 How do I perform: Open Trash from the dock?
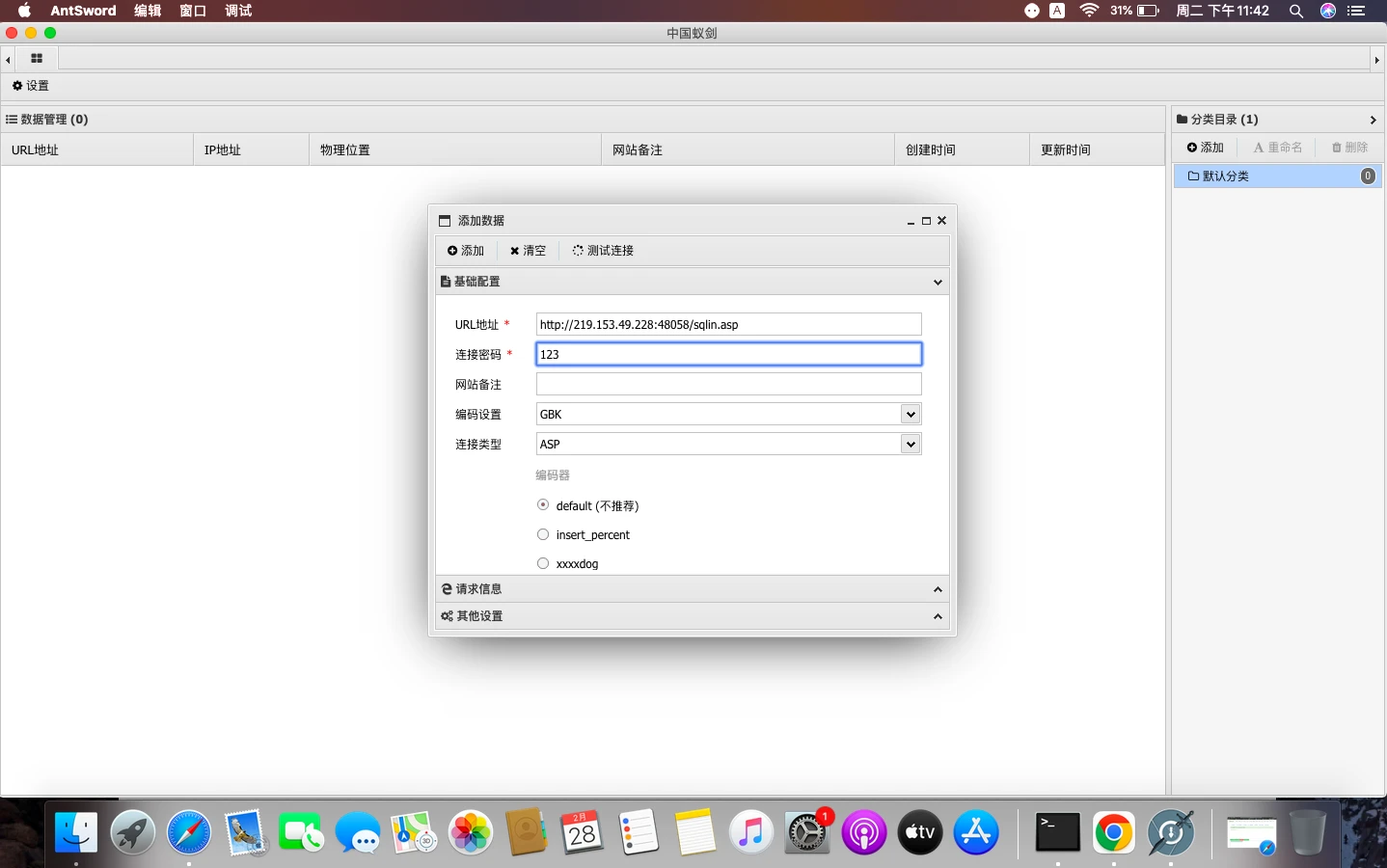pyautogui.click(x=1308, y=832)
